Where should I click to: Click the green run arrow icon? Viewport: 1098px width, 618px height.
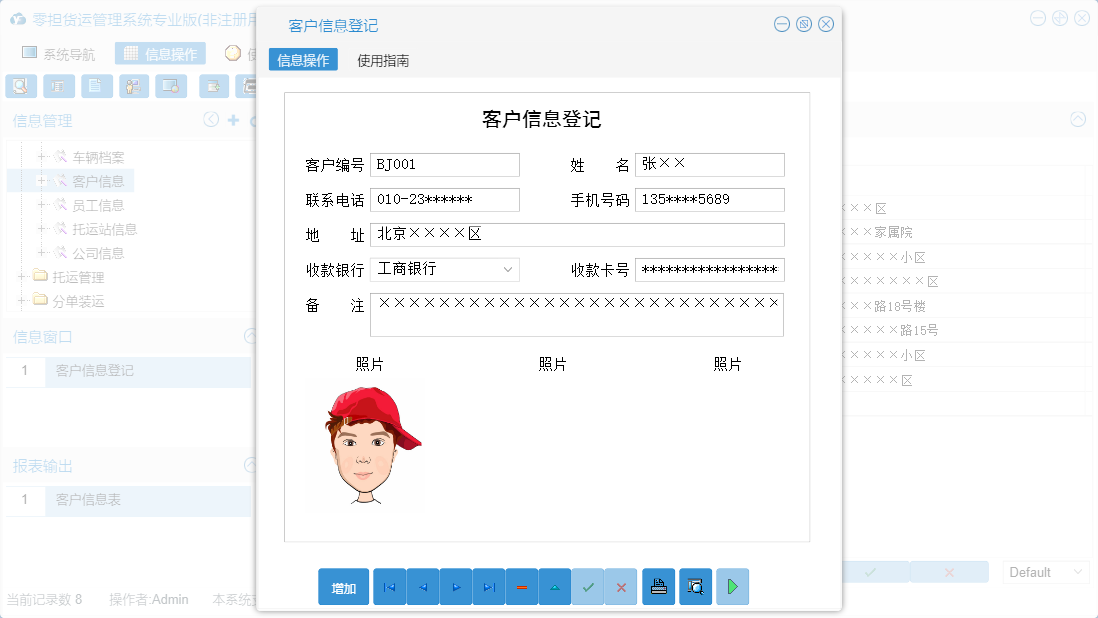pos(732,587)
